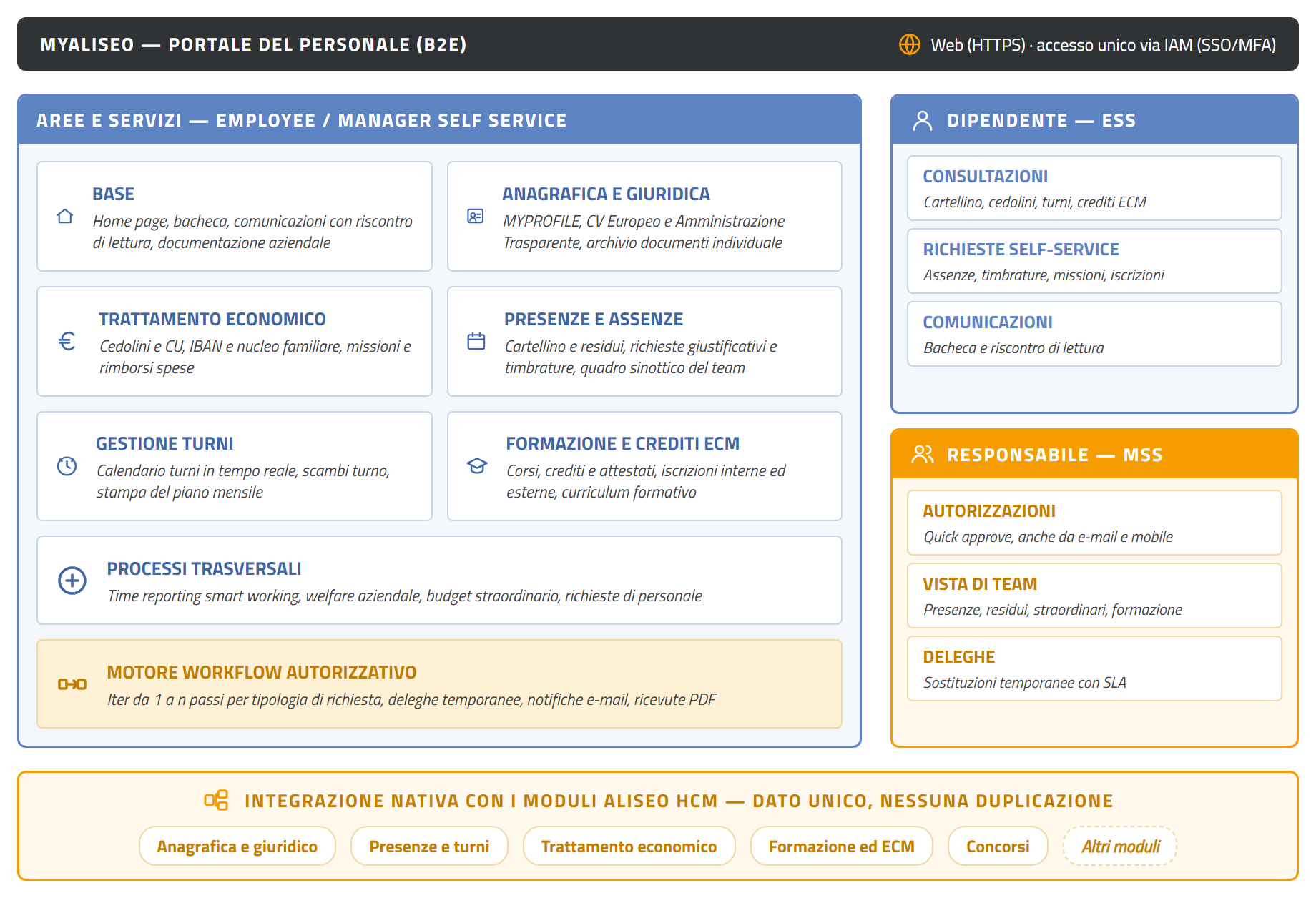Open the PRESENZE E ASSENZE card
1316x898 pixels.
644,341
